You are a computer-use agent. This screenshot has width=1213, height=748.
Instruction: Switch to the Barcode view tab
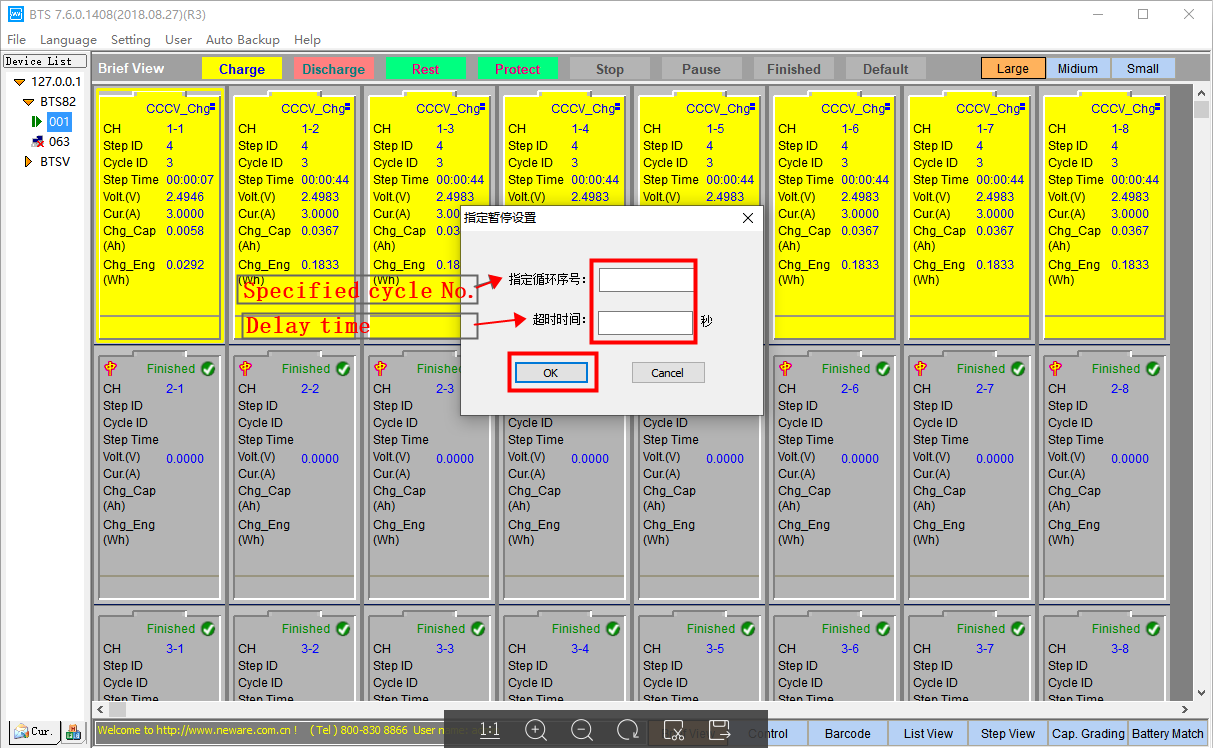(x=847, y=733)
